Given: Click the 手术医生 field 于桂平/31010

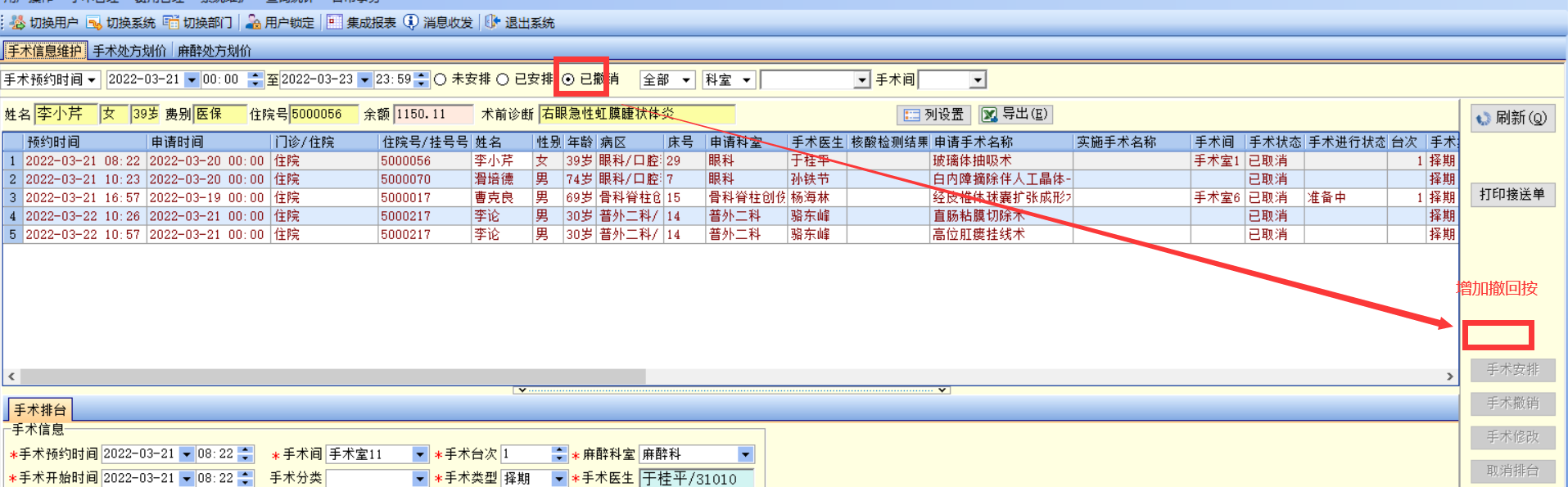Looking at the screenshot, I should 697,478.
